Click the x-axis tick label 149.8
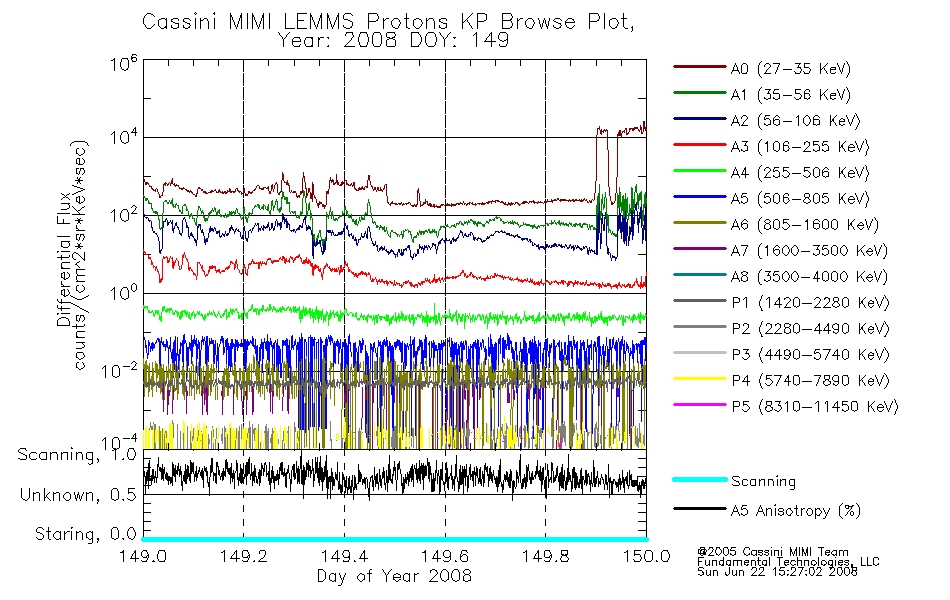Screen dimensions: 950x600 tap(545, 556)
